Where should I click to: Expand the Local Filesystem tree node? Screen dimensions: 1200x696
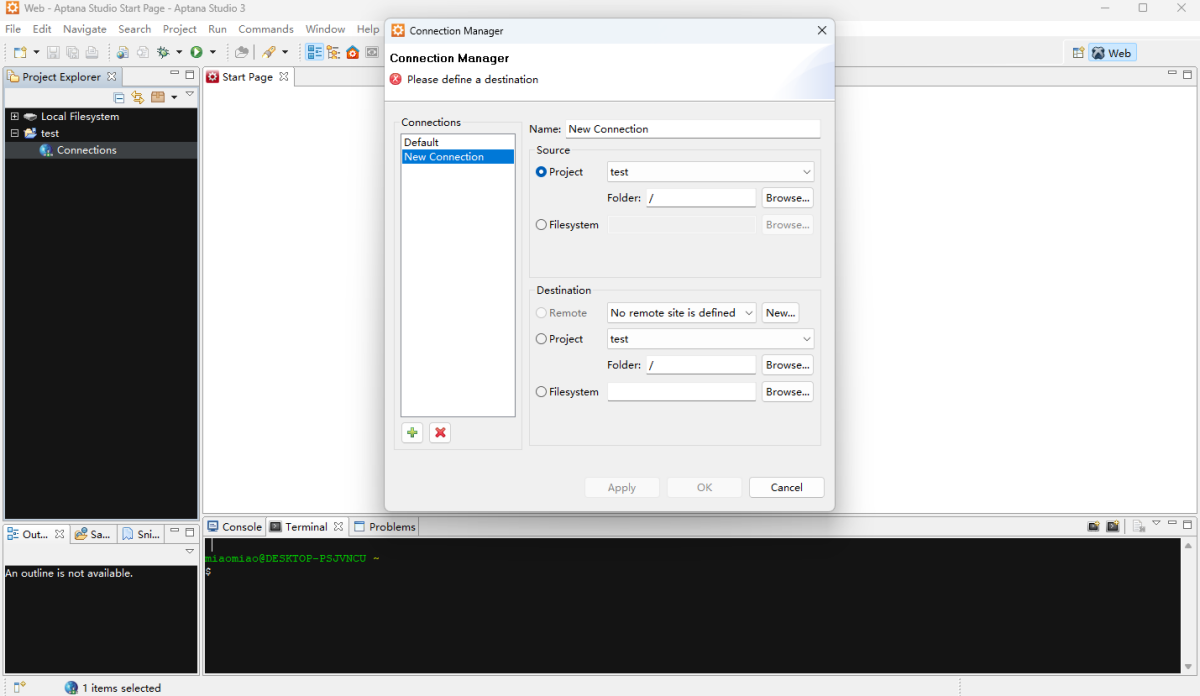click(15, 117)
